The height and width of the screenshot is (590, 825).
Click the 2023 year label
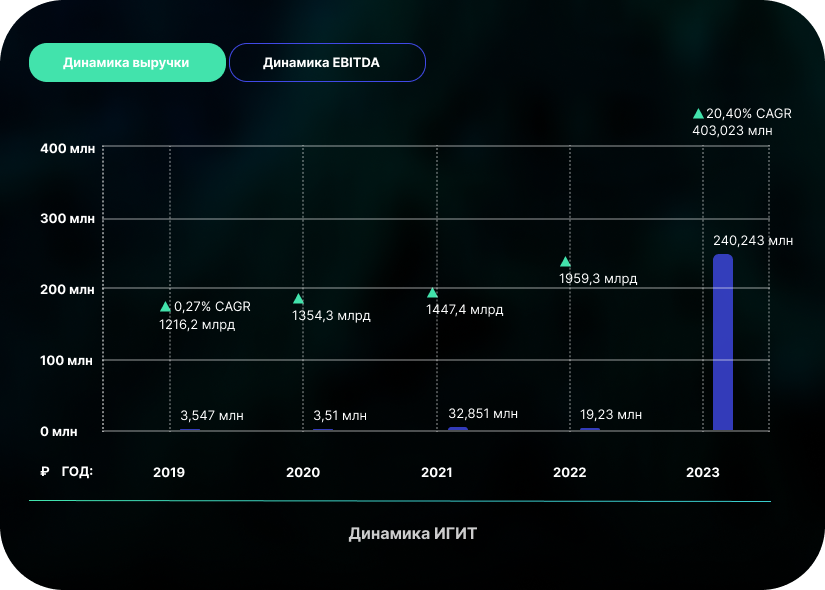click(702, 472)
